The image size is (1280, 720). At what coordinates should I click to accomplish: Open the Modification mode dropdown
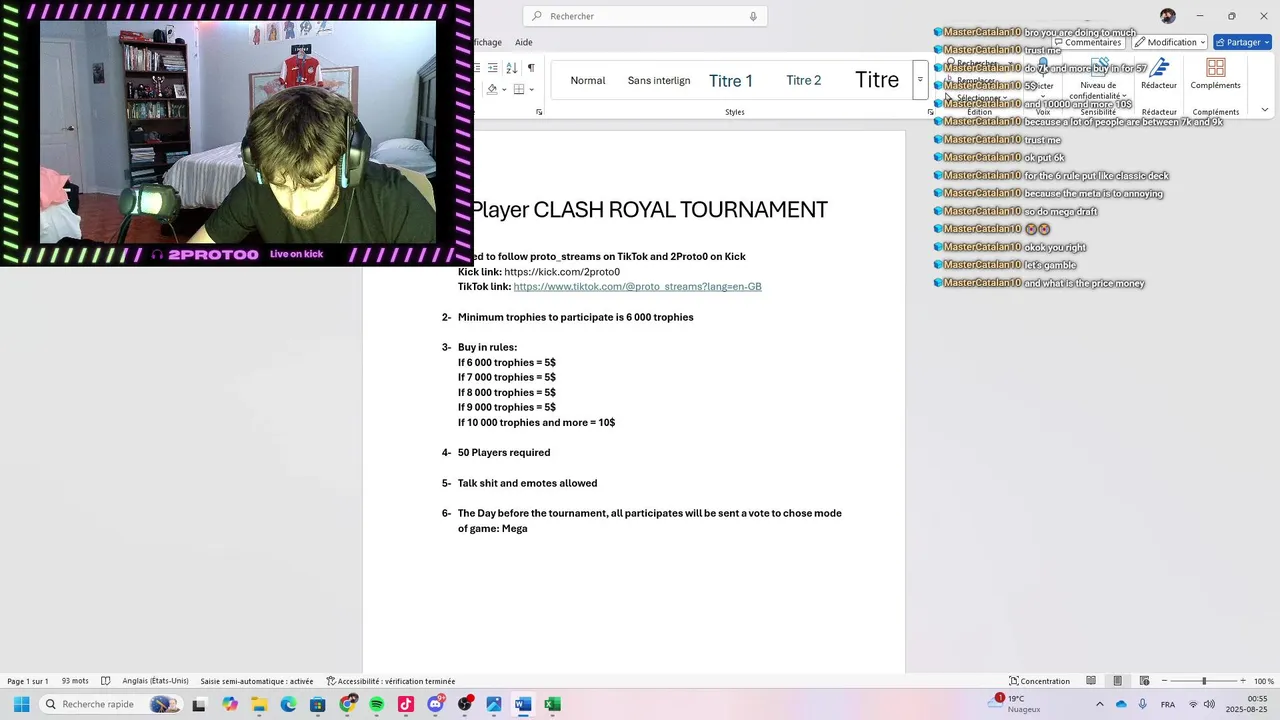(1170, 42)
